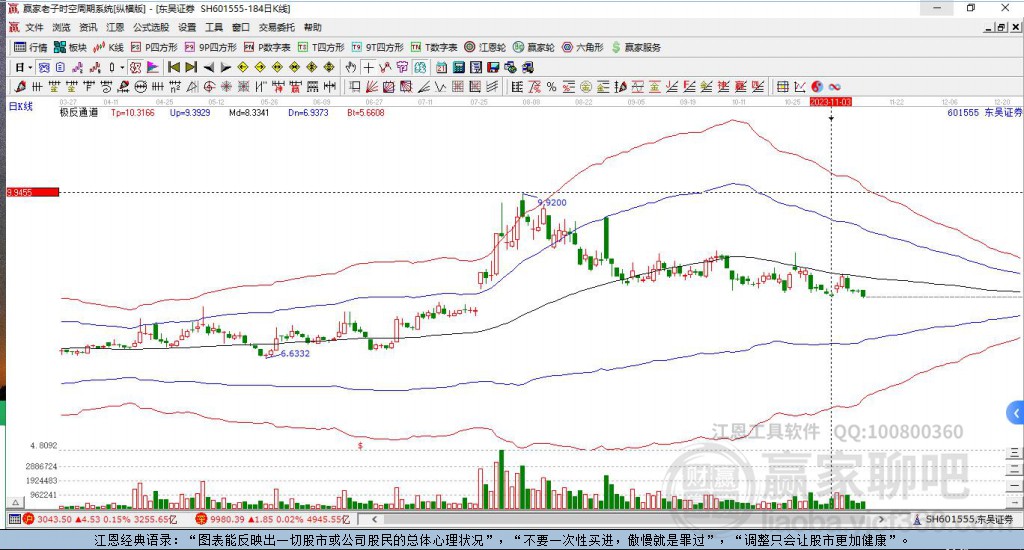Open the 9P四方形 tool

(210, 47)
